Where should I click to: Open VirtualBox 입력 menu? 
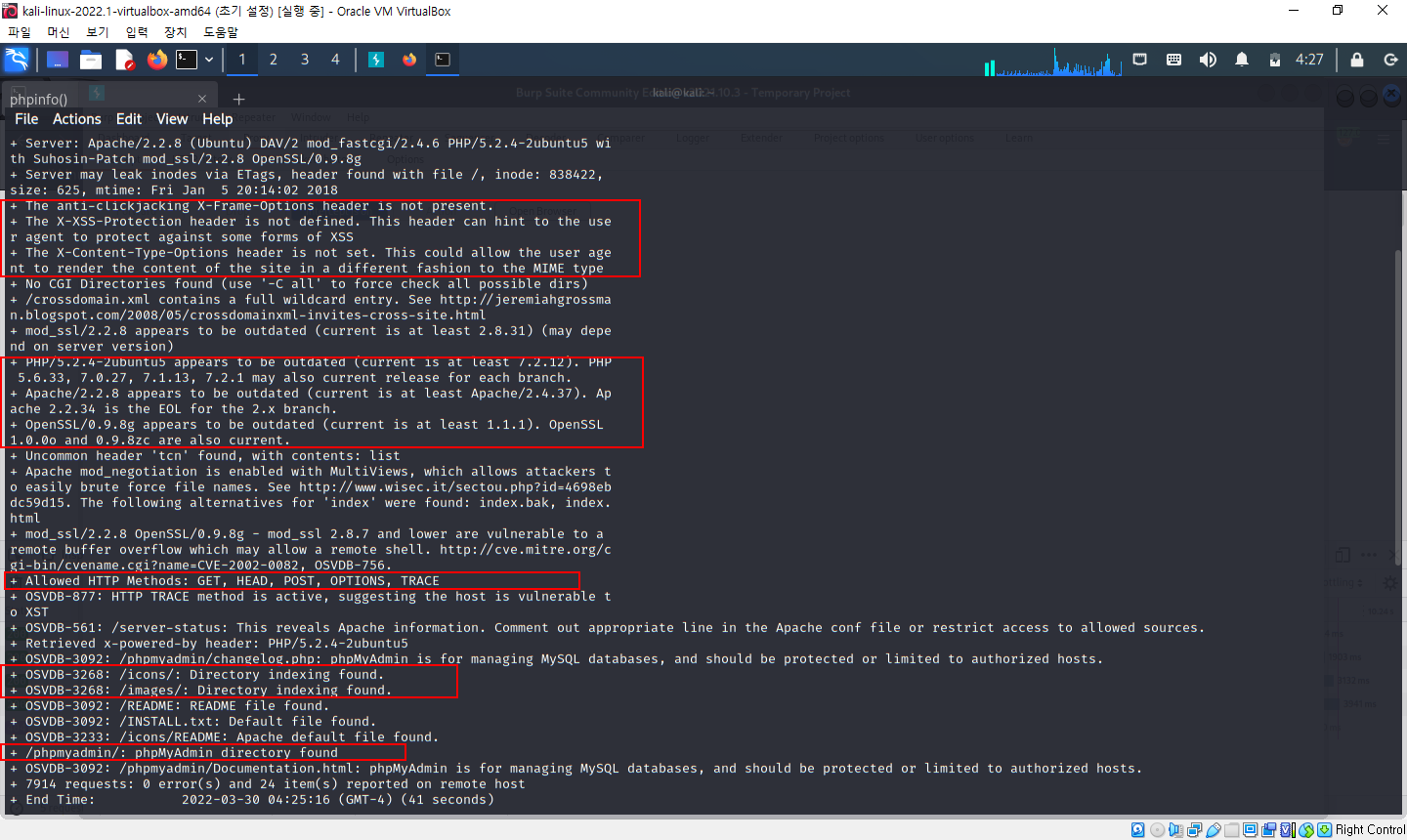[137, 32]
